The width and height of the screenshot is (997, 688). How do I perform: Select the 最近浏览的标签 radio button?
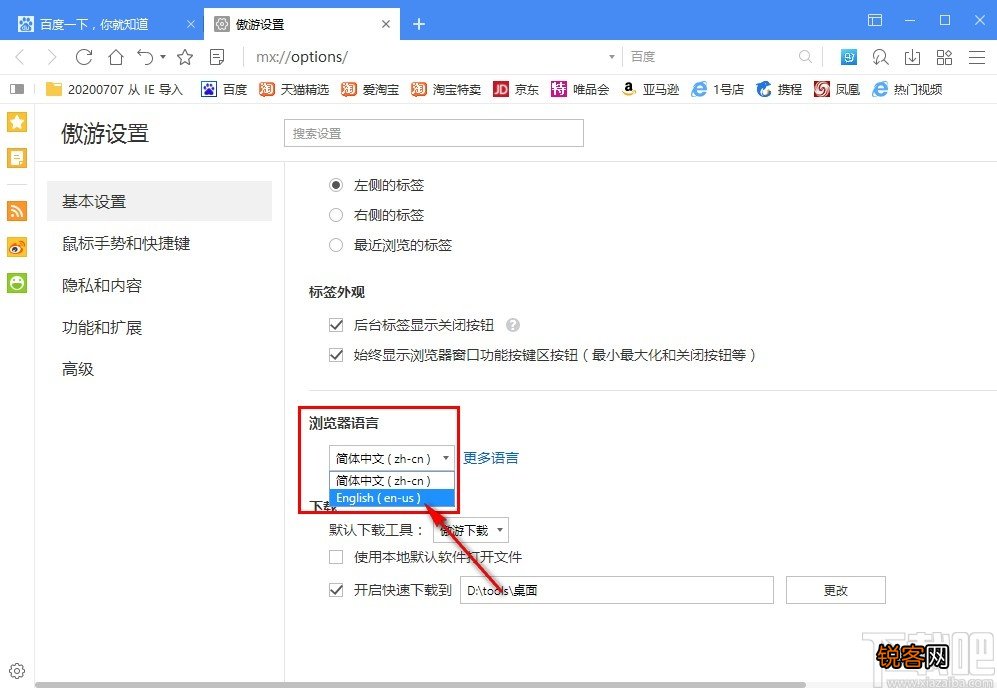(x=336, y=245)
